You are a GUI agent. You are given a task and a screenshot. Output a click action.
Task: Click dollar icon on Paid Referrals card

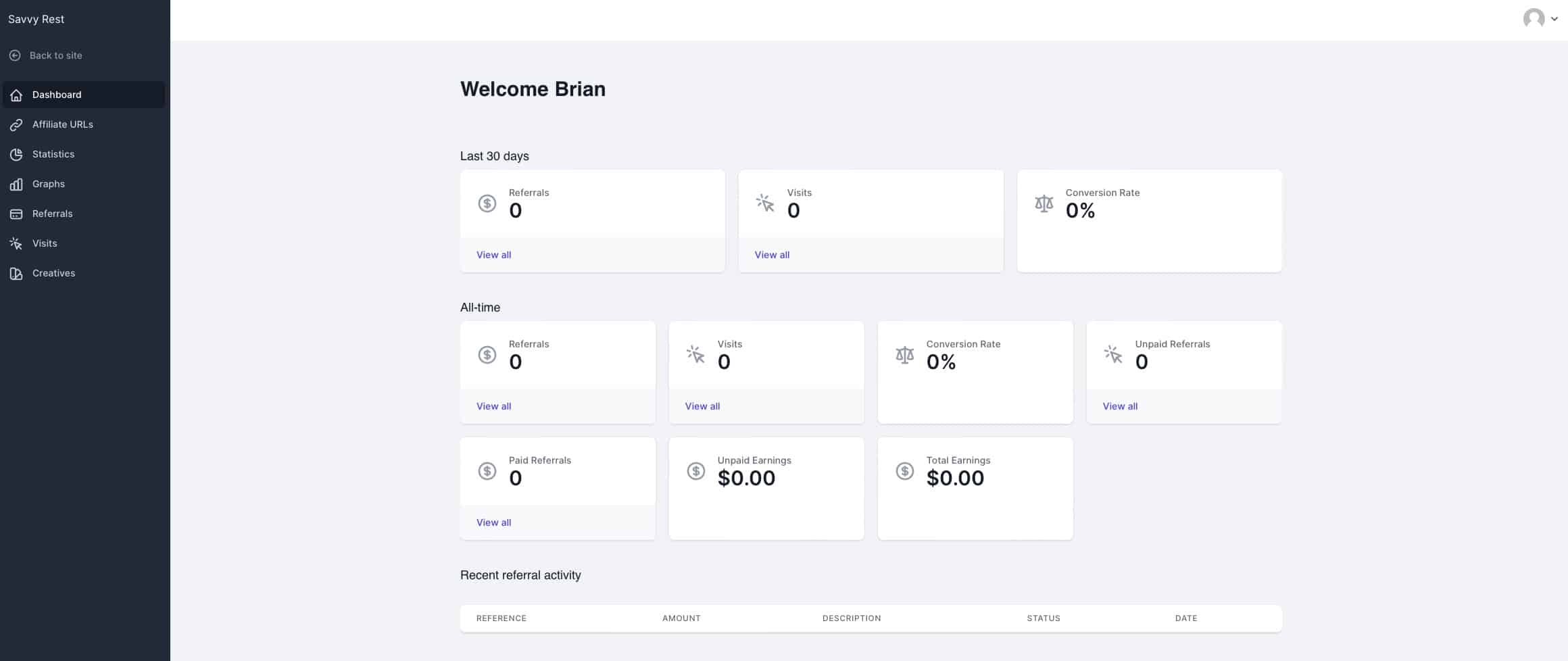(487, 471)
